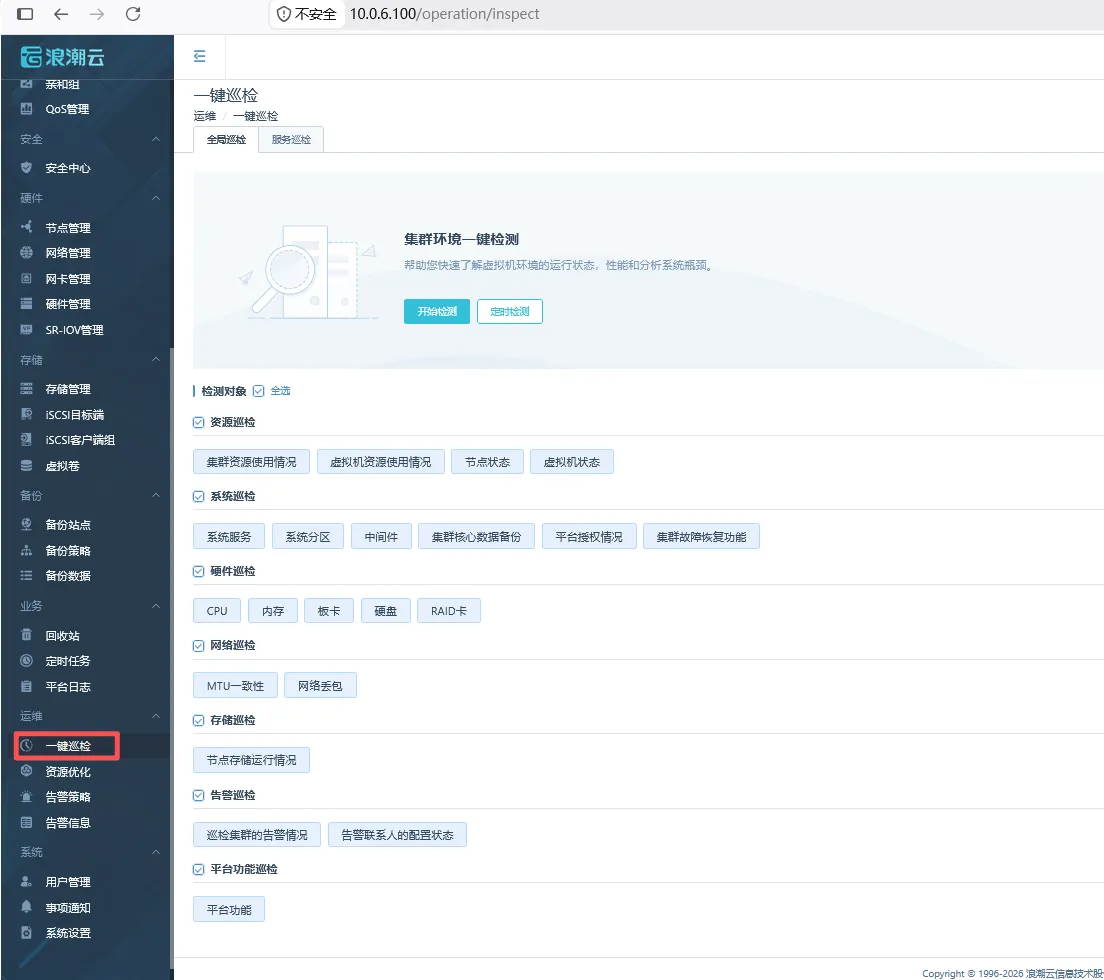1104x980 pixels.
Task: Open 安全中心 shield icon
Action: pyautogui.click(x=26, y=168)
